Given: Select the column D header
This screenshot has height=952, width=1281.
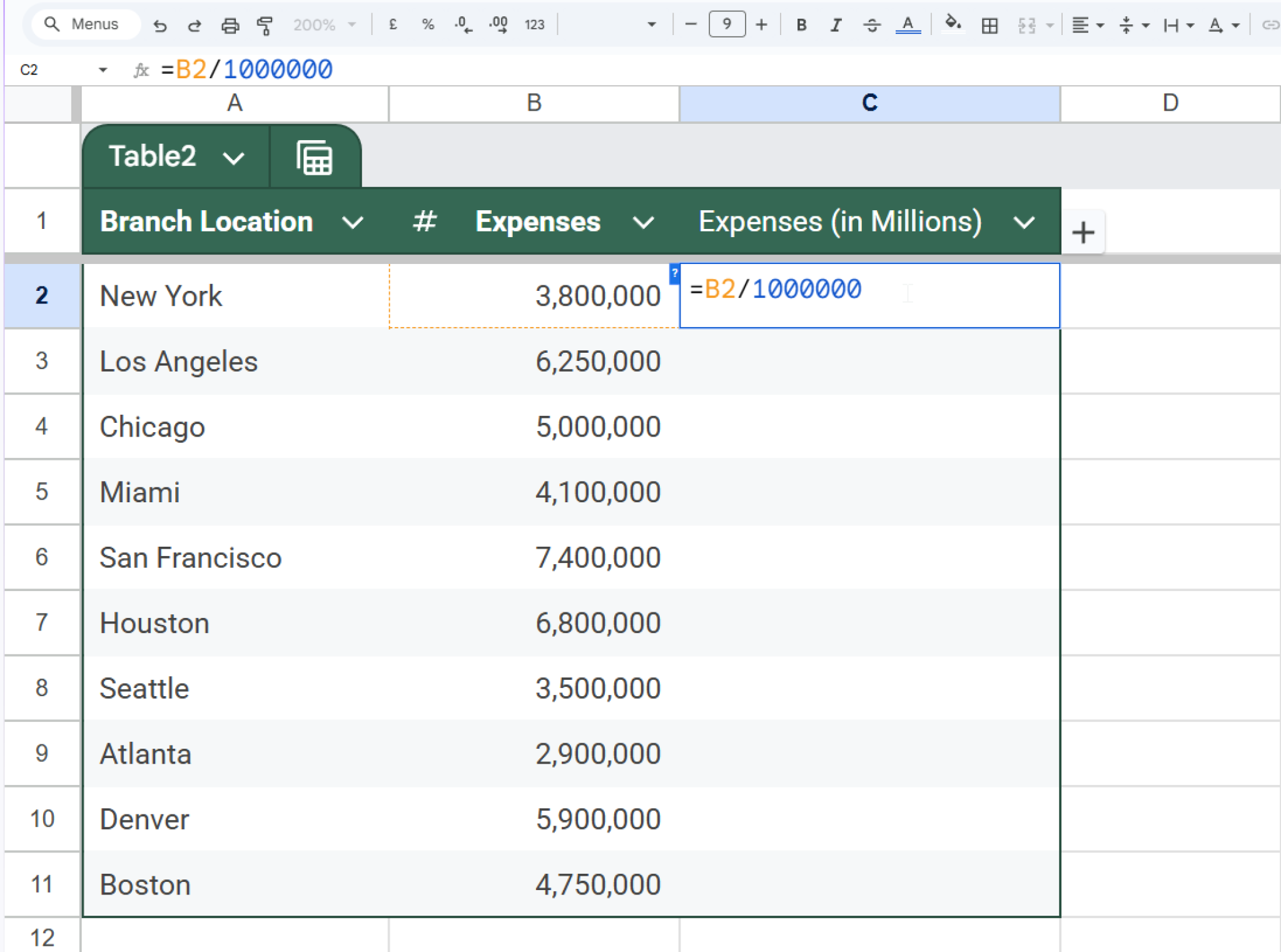Looking at the screenshot, I should [x=1170, y=103].
